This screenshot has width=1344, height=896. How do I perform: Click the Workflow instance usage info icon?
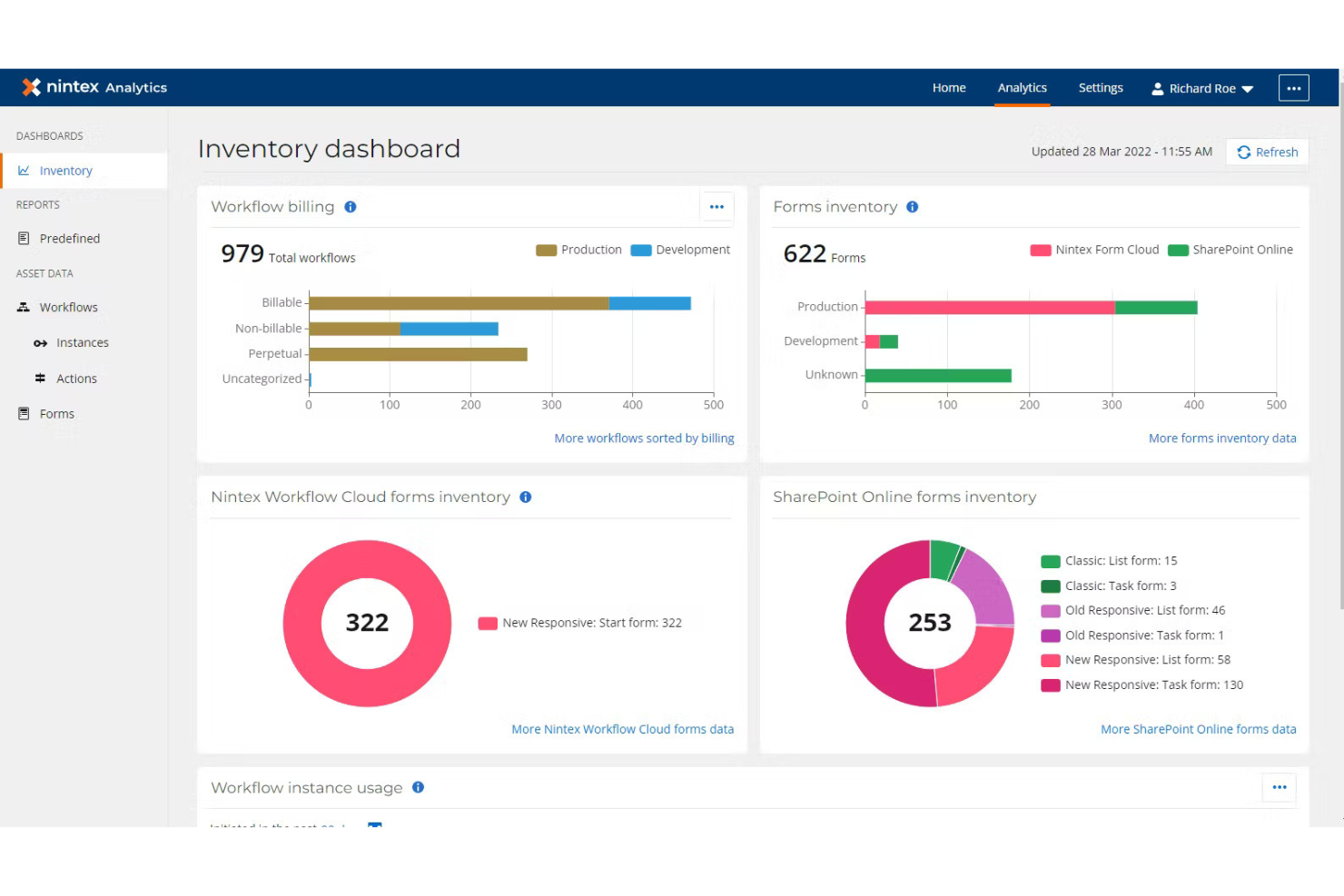(x=419, y=787)
